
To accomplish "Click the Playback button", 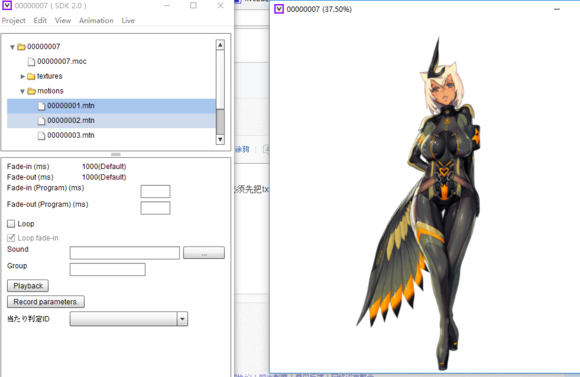I will 28,286.
